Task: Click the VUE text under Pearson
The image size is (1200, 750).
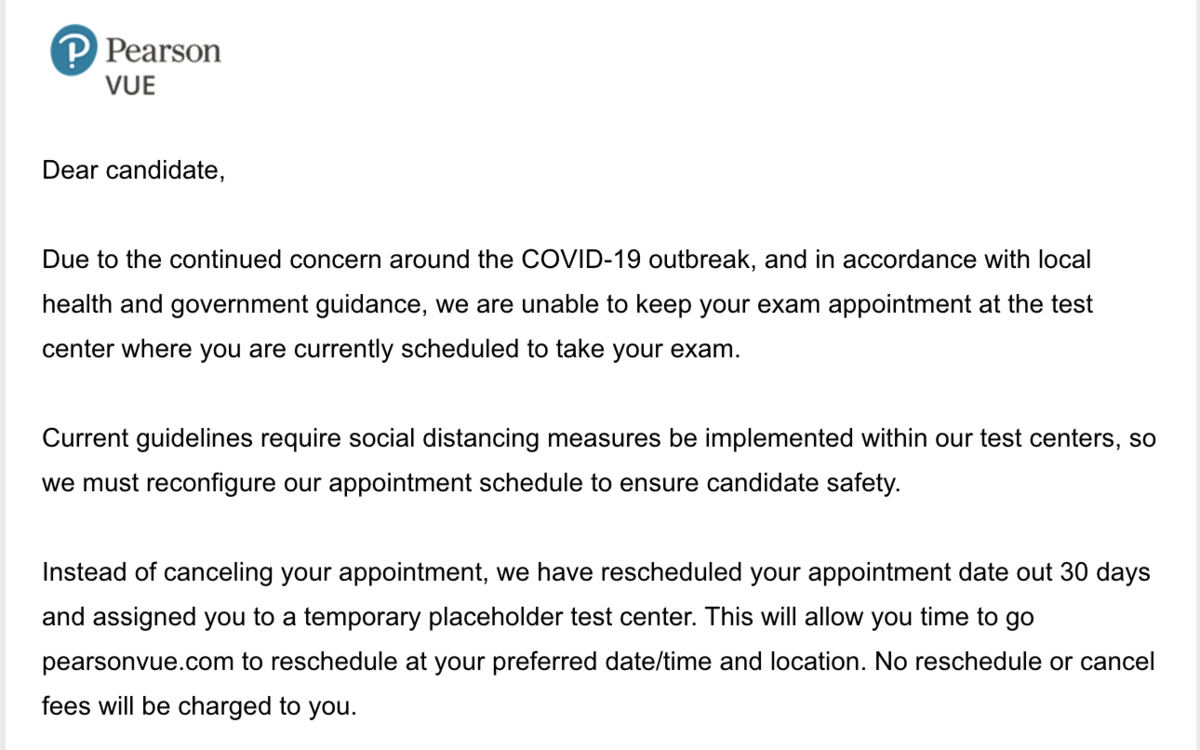Action: click(x=130, y=86)
